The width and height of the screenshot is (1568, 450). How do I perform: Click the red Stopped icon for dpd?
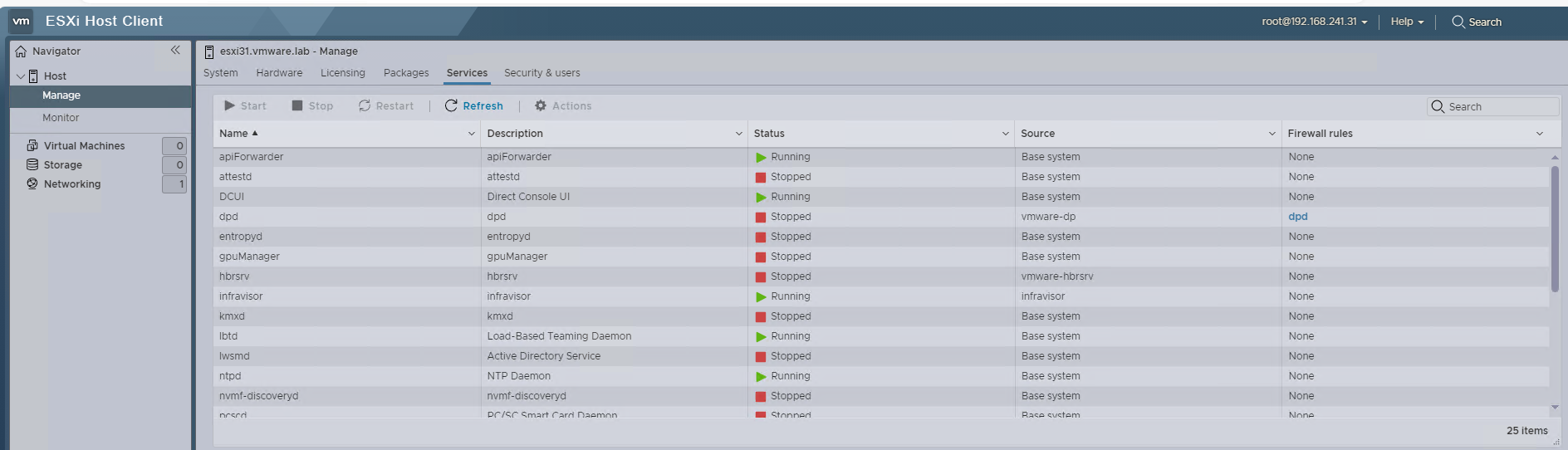click(x=761, y=217)
